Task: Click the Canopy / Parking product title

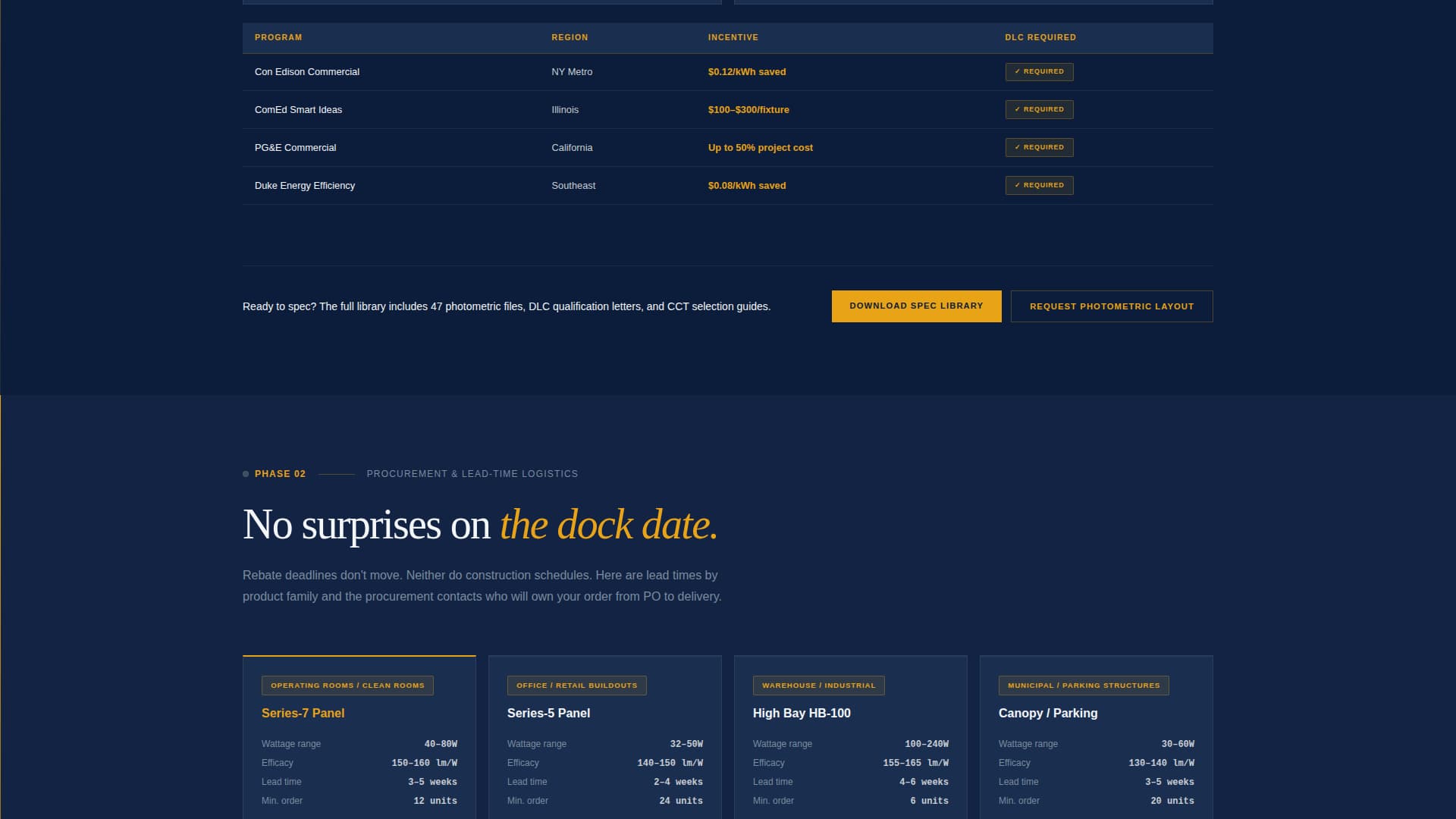Action: tap(1047, 713)
